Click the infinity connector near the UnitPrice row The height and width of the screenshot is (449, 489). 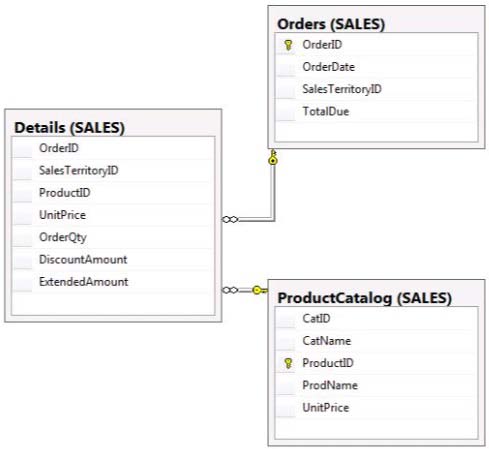pyautogui.click(x=230, y=219)
